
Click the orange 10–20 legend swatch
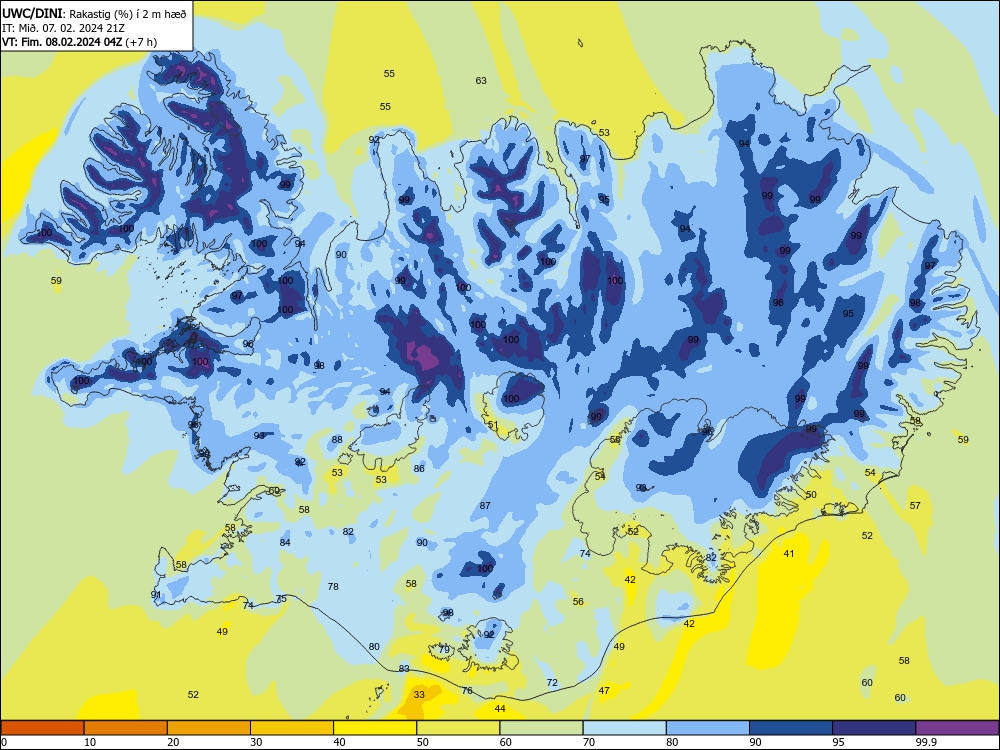pos(126,728)
